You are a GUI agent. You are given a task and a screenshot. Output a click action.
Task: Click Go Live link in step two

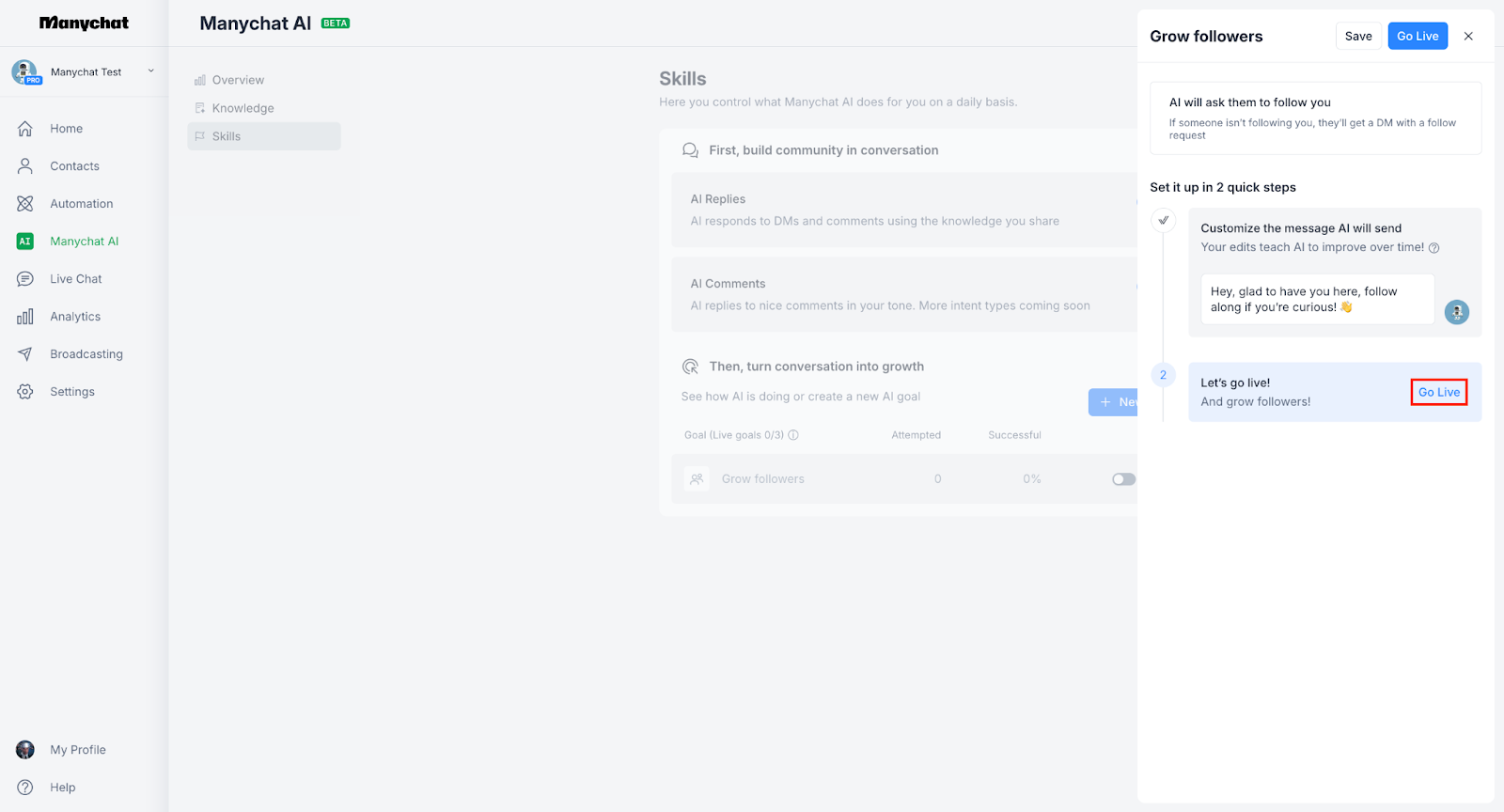pyautogui.click(x=1438, y=392)
